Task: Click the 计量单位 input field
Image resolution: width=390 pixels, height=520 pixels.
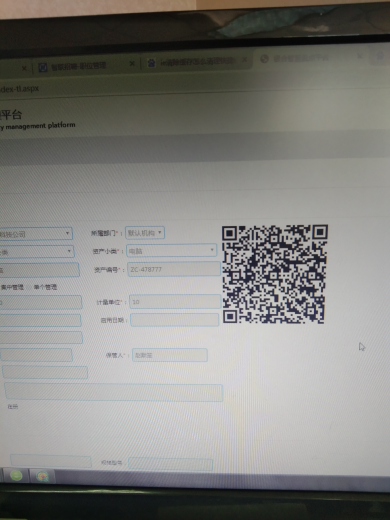Action: [x=175, y=302]
